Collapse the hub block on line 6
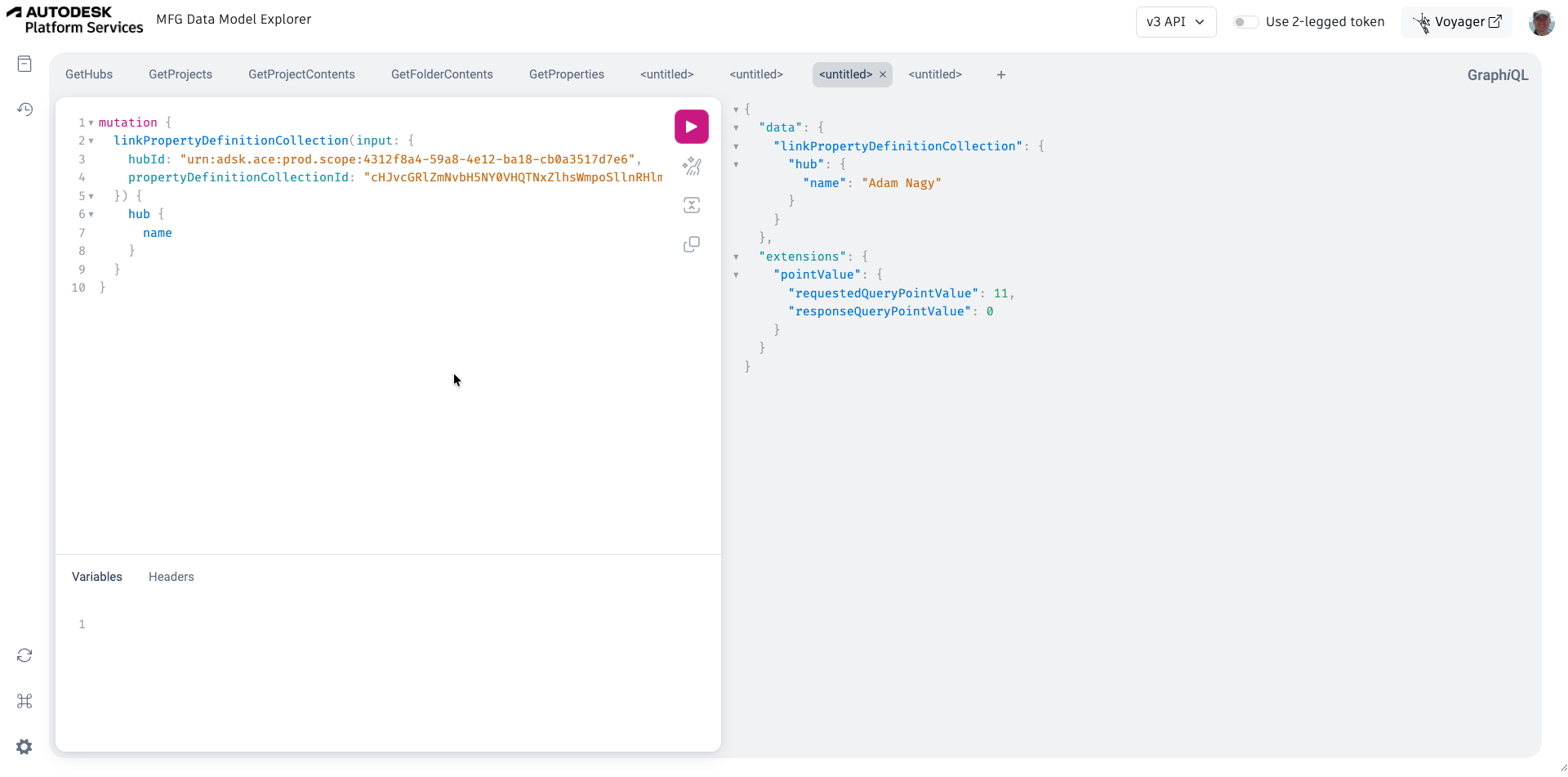Screen dimensions: 1568x777 coord(91,214)
